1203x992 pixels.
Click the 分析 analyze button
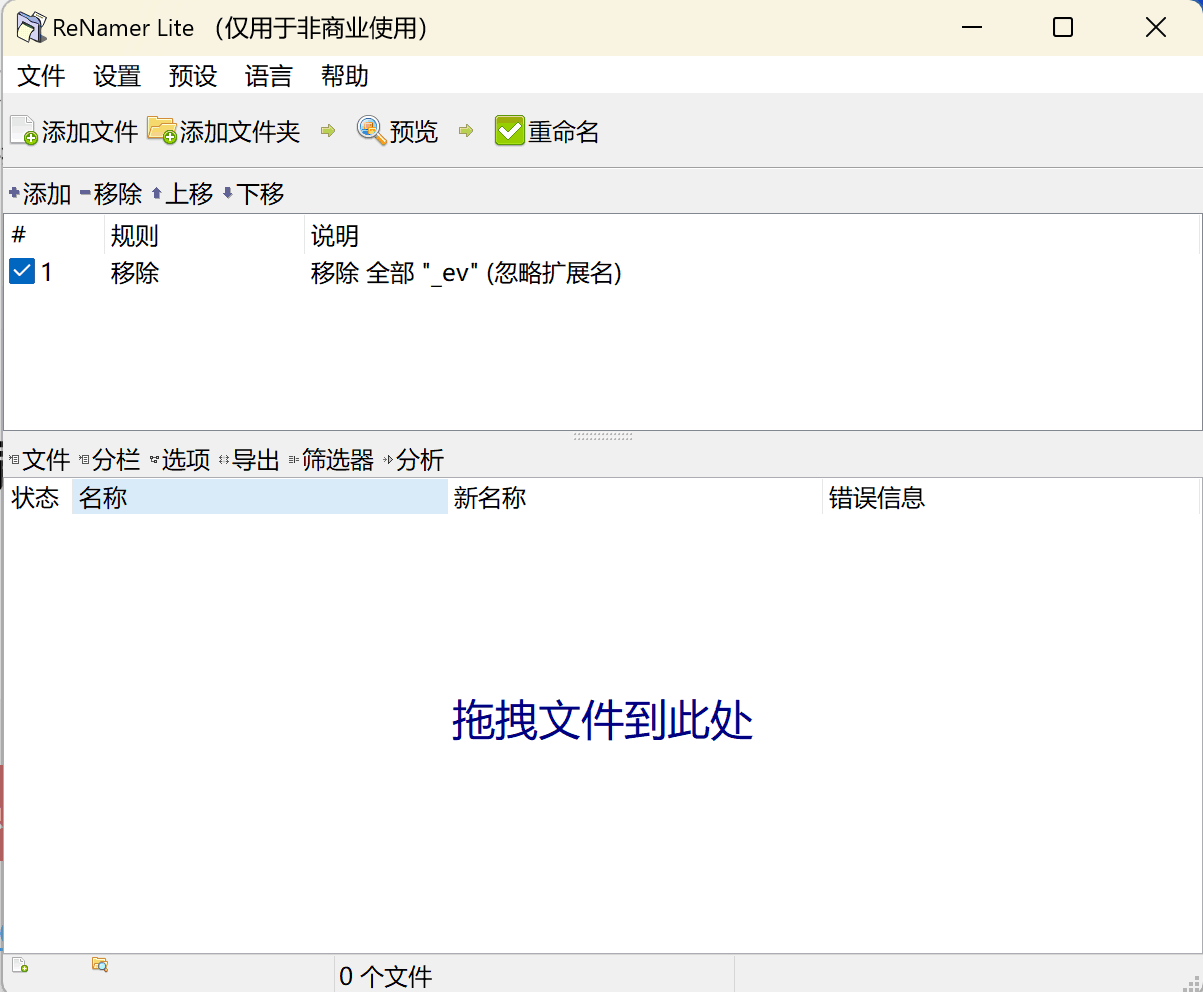(413, 460)
